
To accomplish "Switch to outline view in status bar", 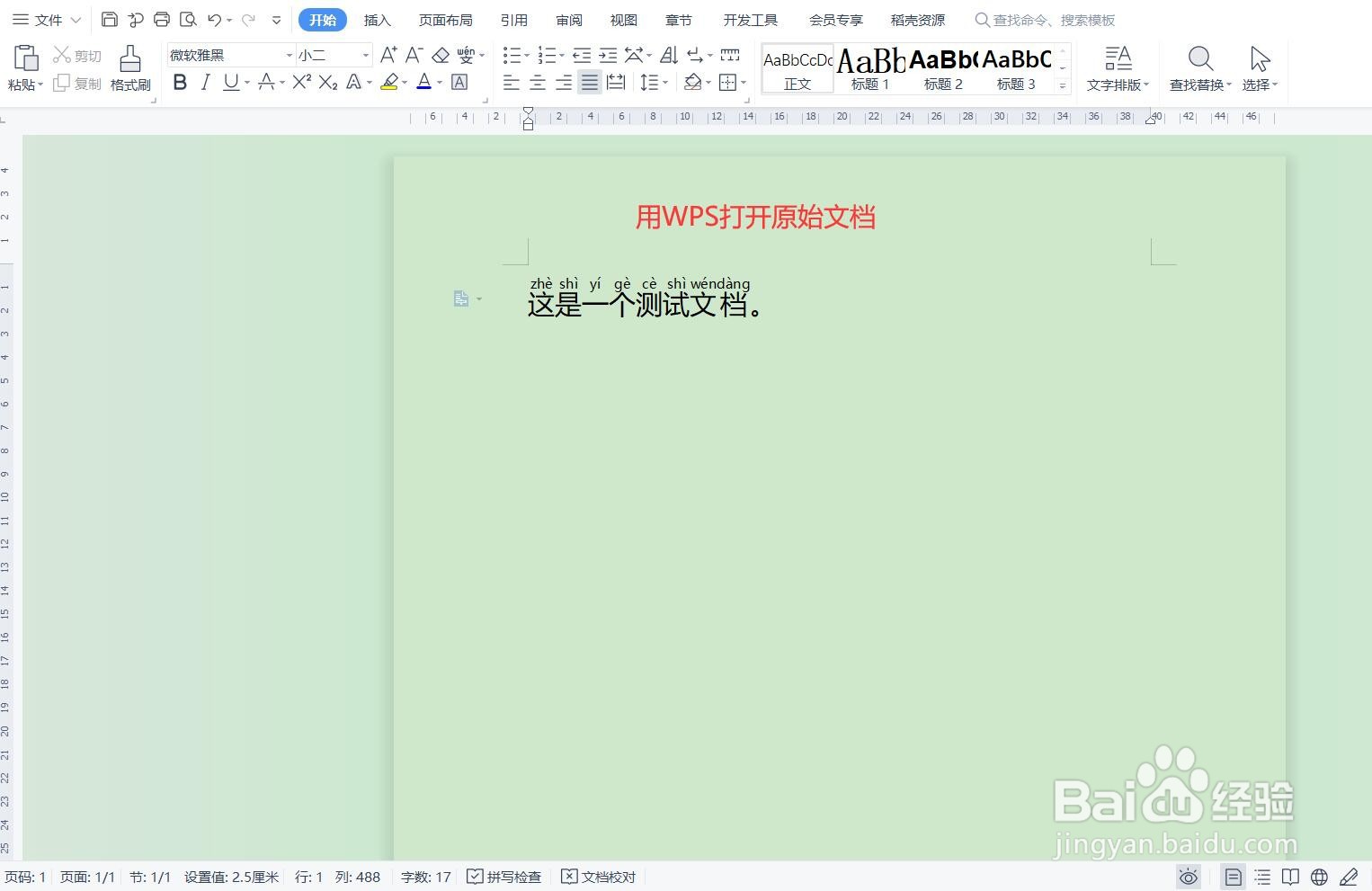I will [x=1262, y=877].
